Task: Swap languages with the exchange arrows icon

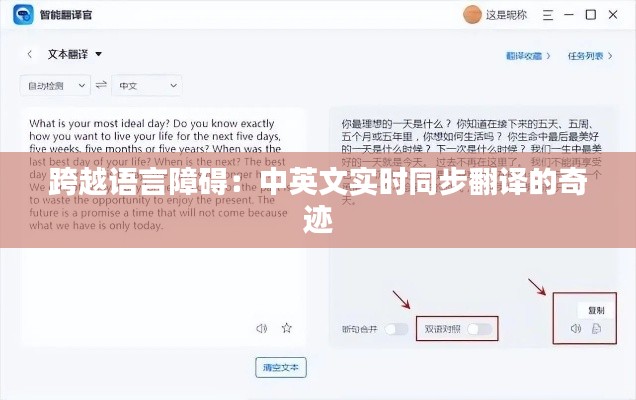Action: [101, 85]
